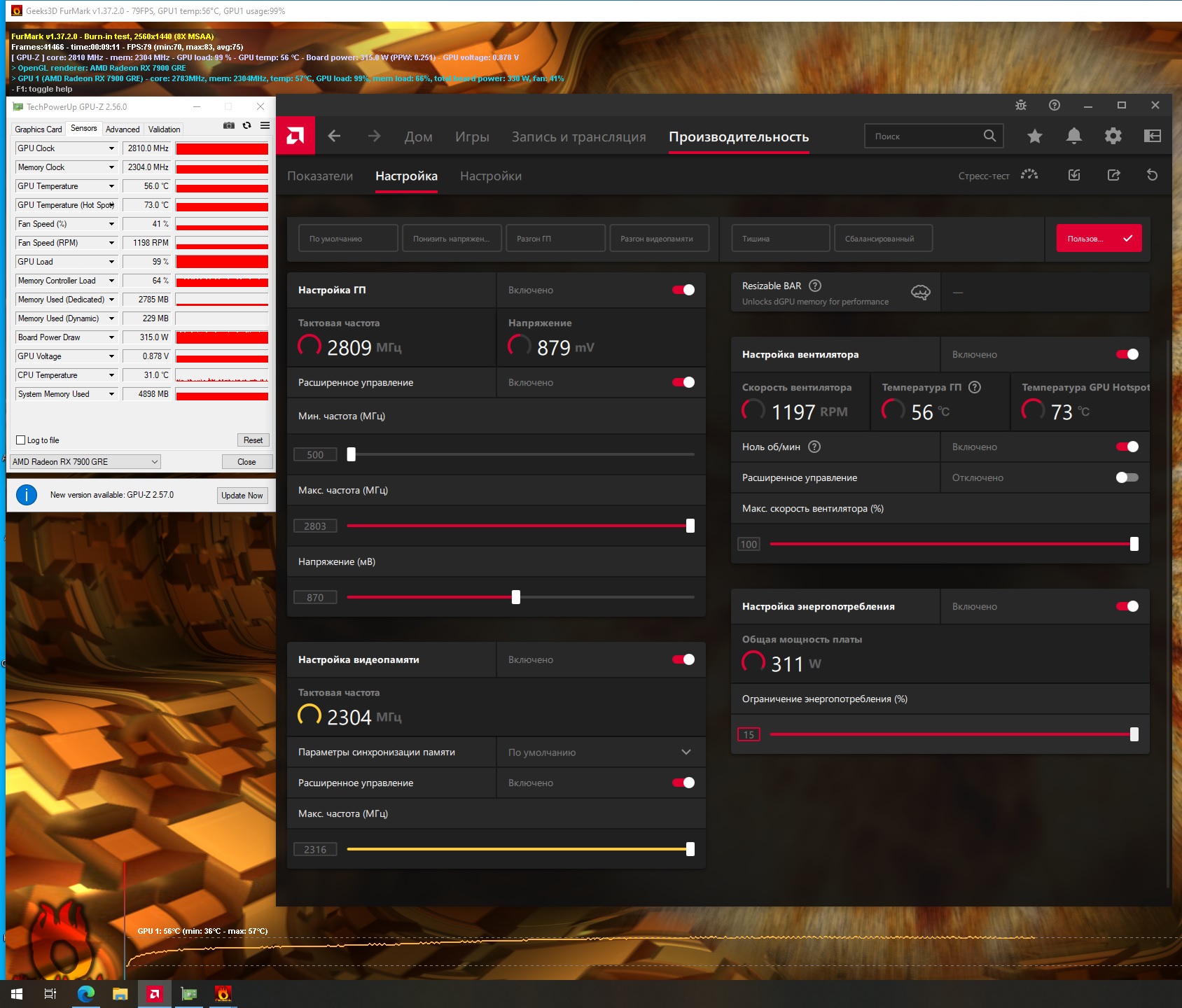1182x1008 pixels.
Task: Toggle the sidebar panel icon
Action: click(1152, 136)
